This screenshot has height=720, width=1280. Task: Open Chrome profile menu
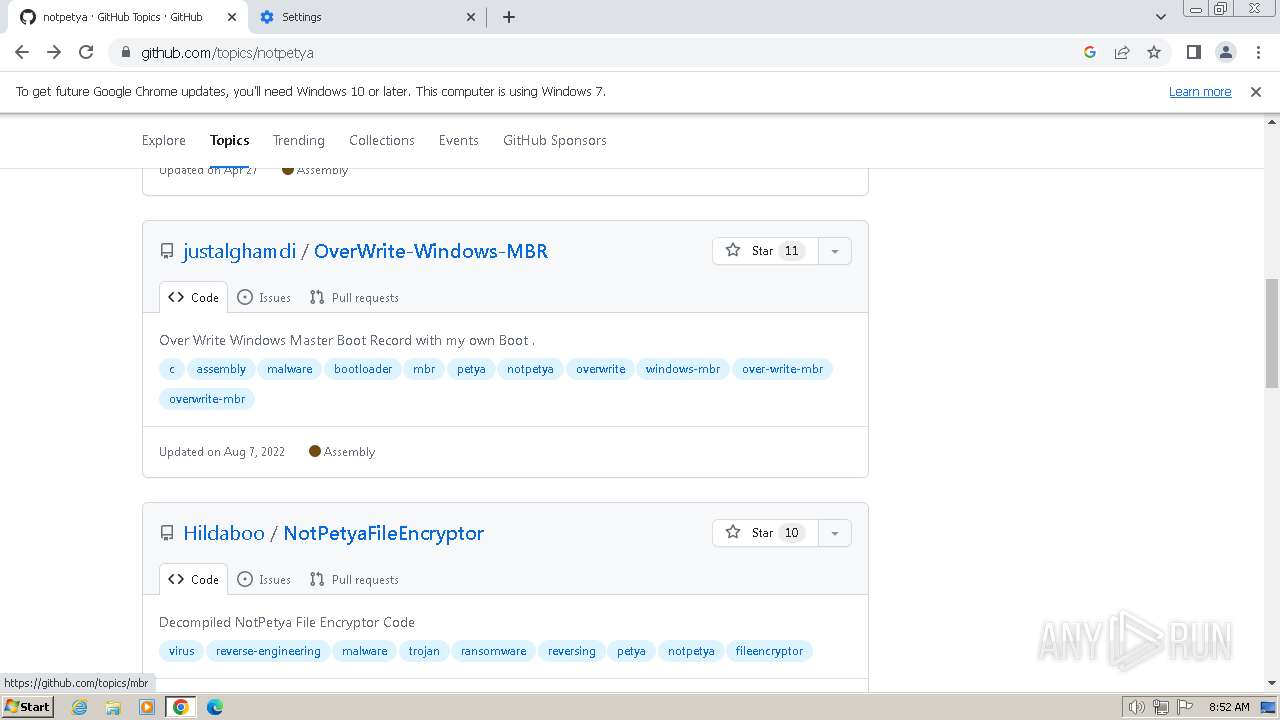click(x=1225, y=52)
